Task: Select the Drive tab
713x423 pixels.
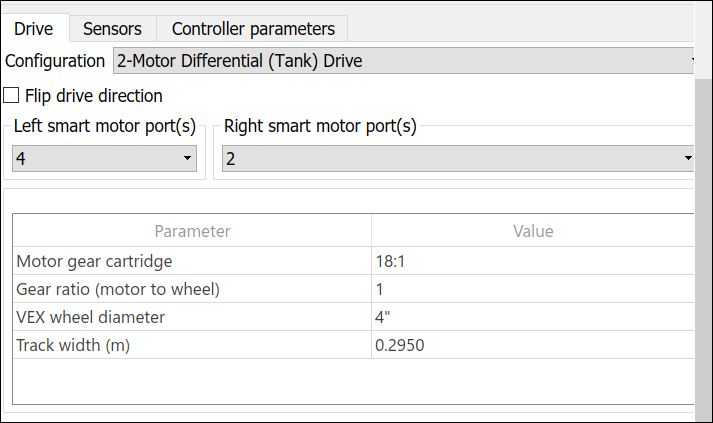Action: (x=34, y=29)
